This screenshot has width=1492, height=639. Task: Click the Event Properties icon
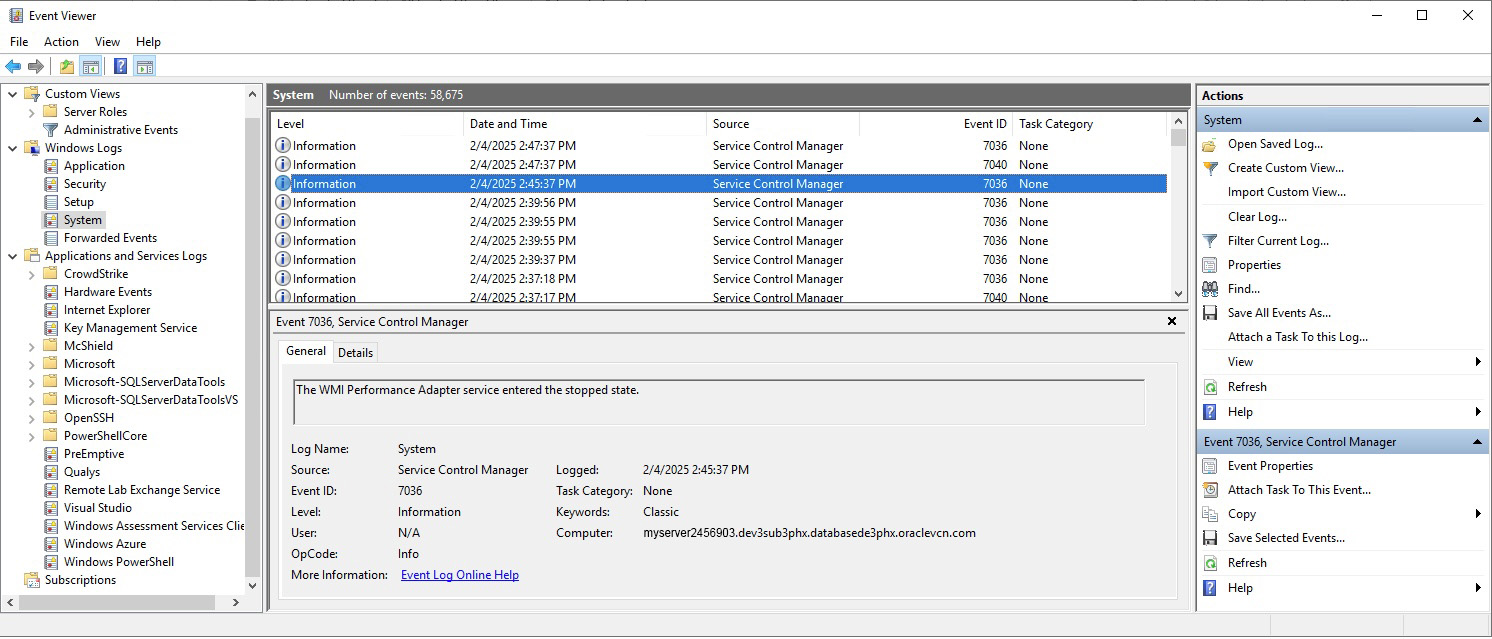tap(1210, 466)
